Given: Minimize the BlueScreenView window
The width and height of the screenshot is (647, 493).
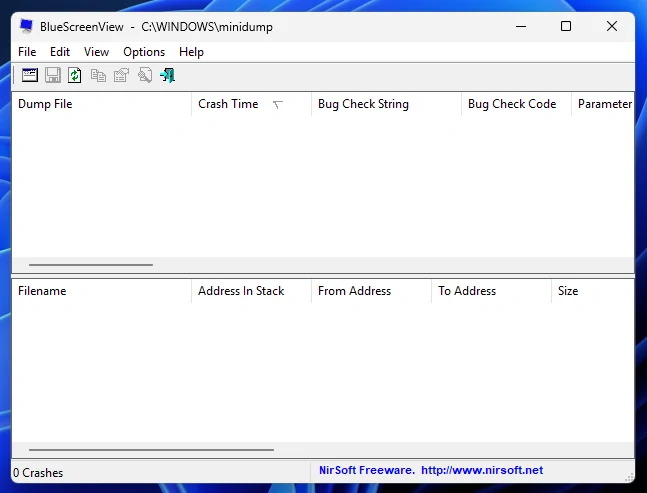Looking at the screenshot, I should tap(521, 26).
